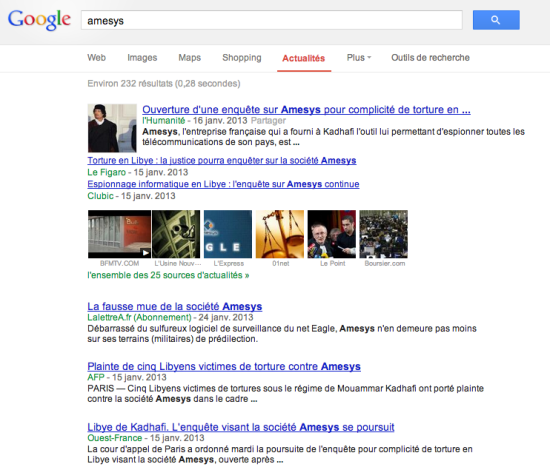The image size is (550, 467).
Task: Click the l'Humanité source name
Action: pos(163,121)
